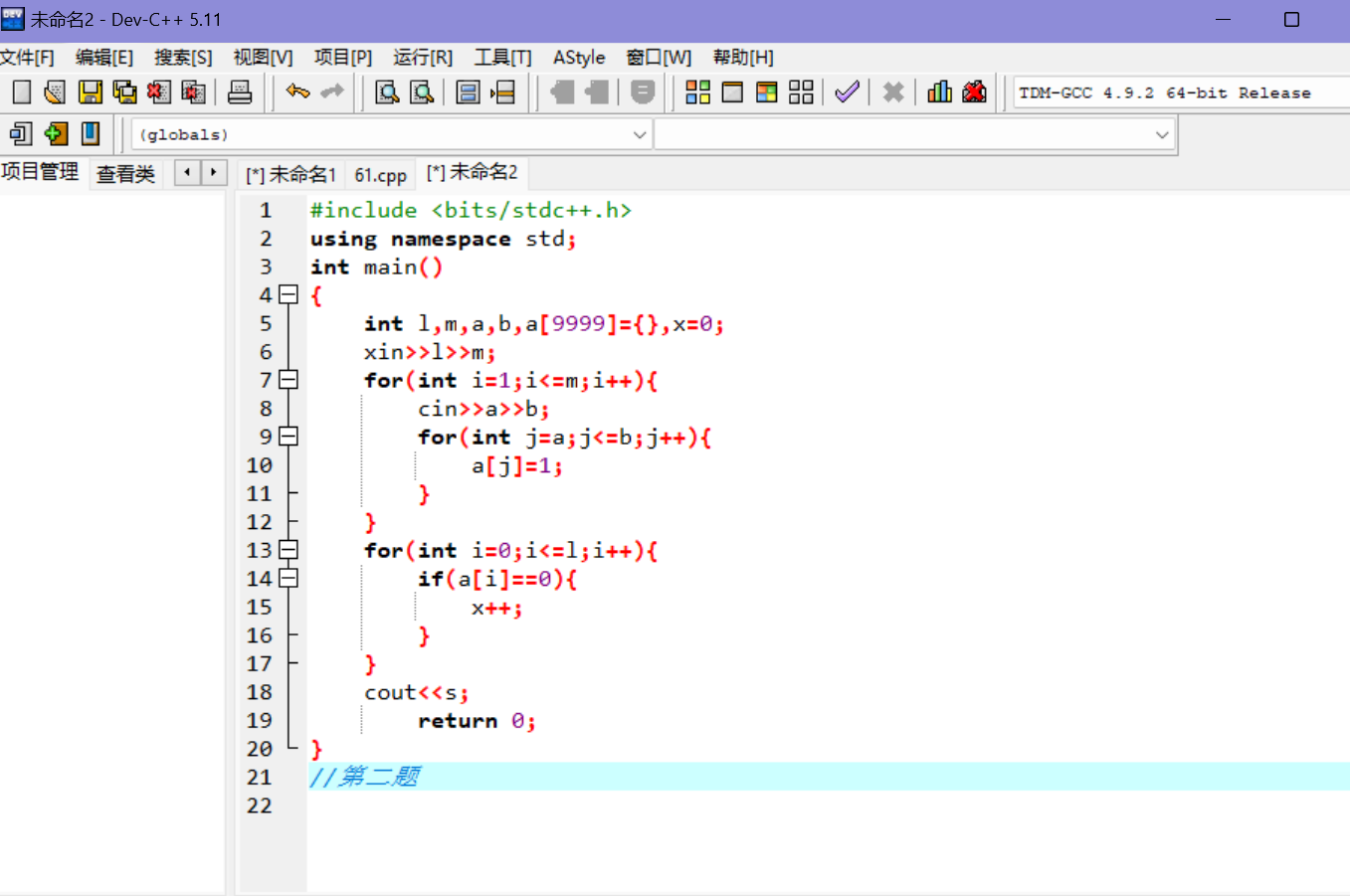Switch to the 项目管理 side panel tab

[40, 172]
